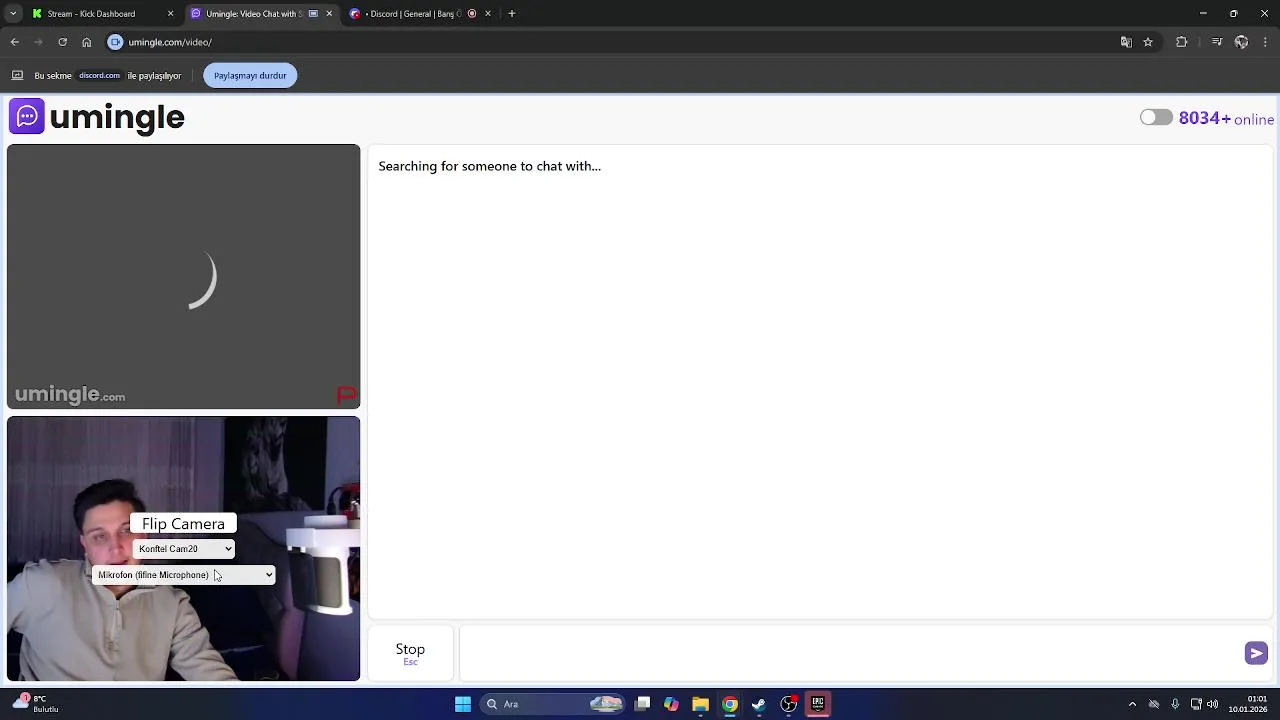Click the screen-share icon in the sharing bar

(17, 75)
